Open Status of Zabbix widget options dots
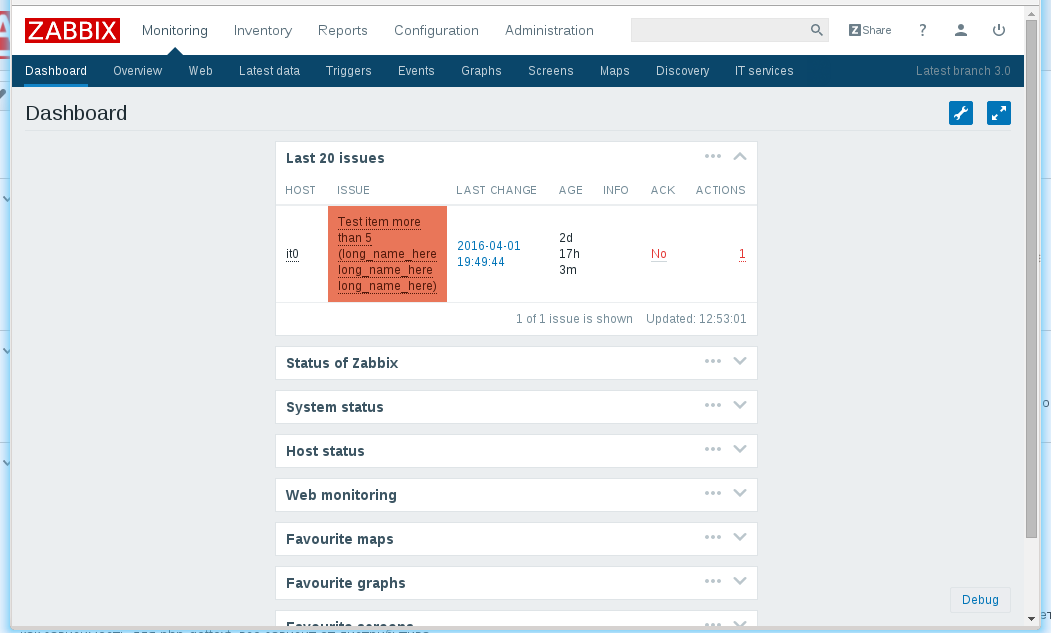Image resolution: width=1051 pixels, height=633 pixels. click(713, 361)
